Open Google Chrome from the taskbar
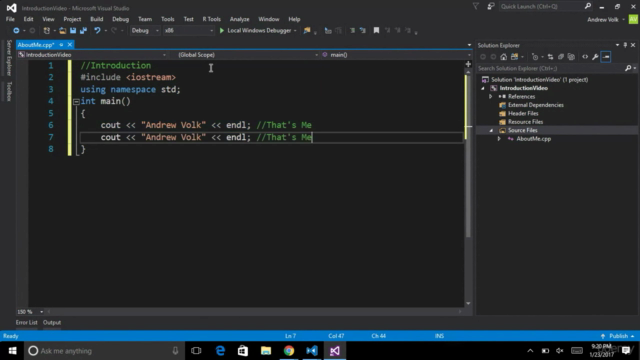The image size is (640, 360). point(289,351)
